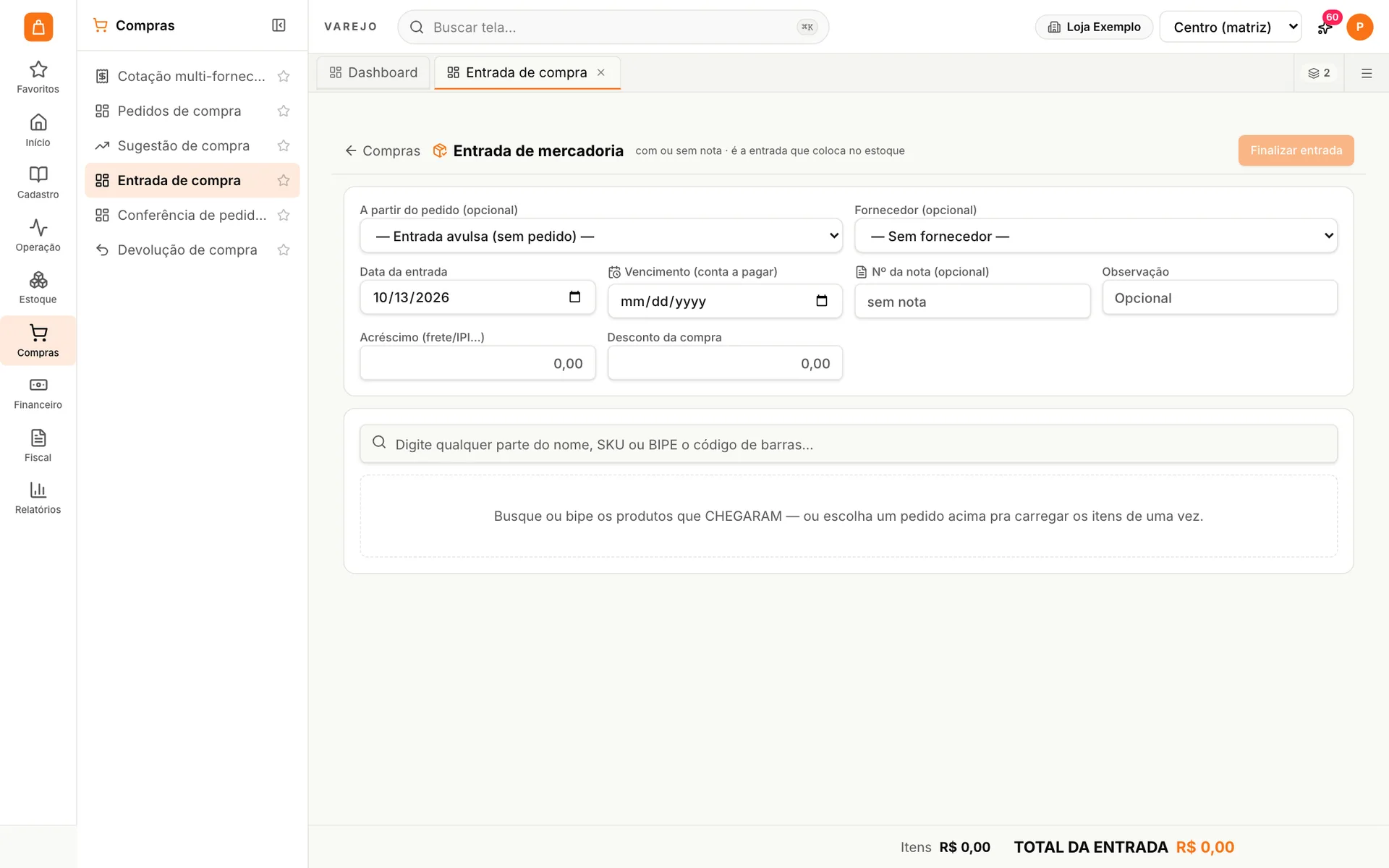Open the user avatar P menu

1359,27
